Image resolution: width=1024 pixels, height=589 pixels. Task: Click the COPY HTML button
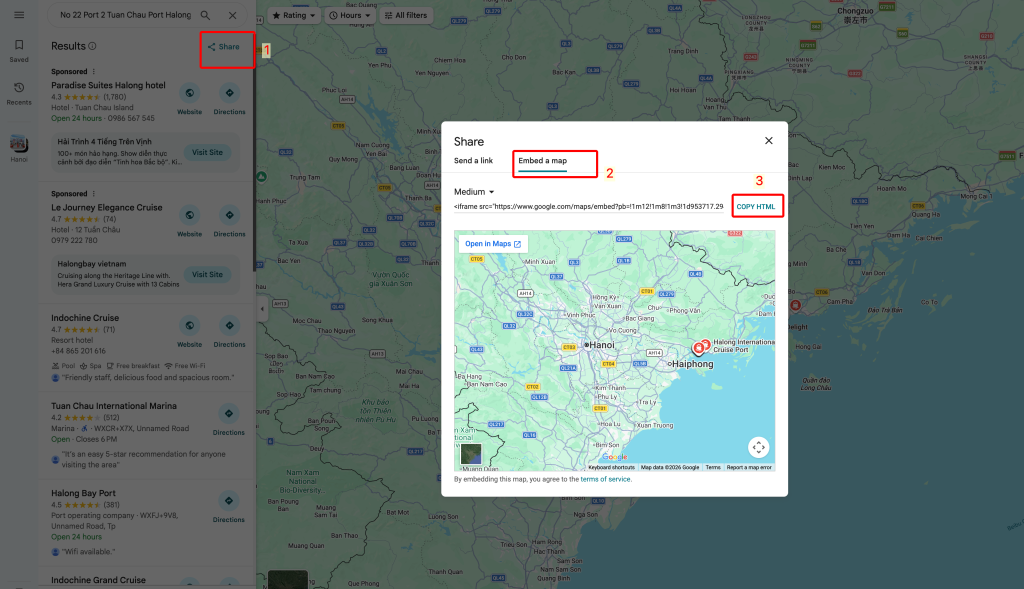pyautogui.click(x=755, y=207)
